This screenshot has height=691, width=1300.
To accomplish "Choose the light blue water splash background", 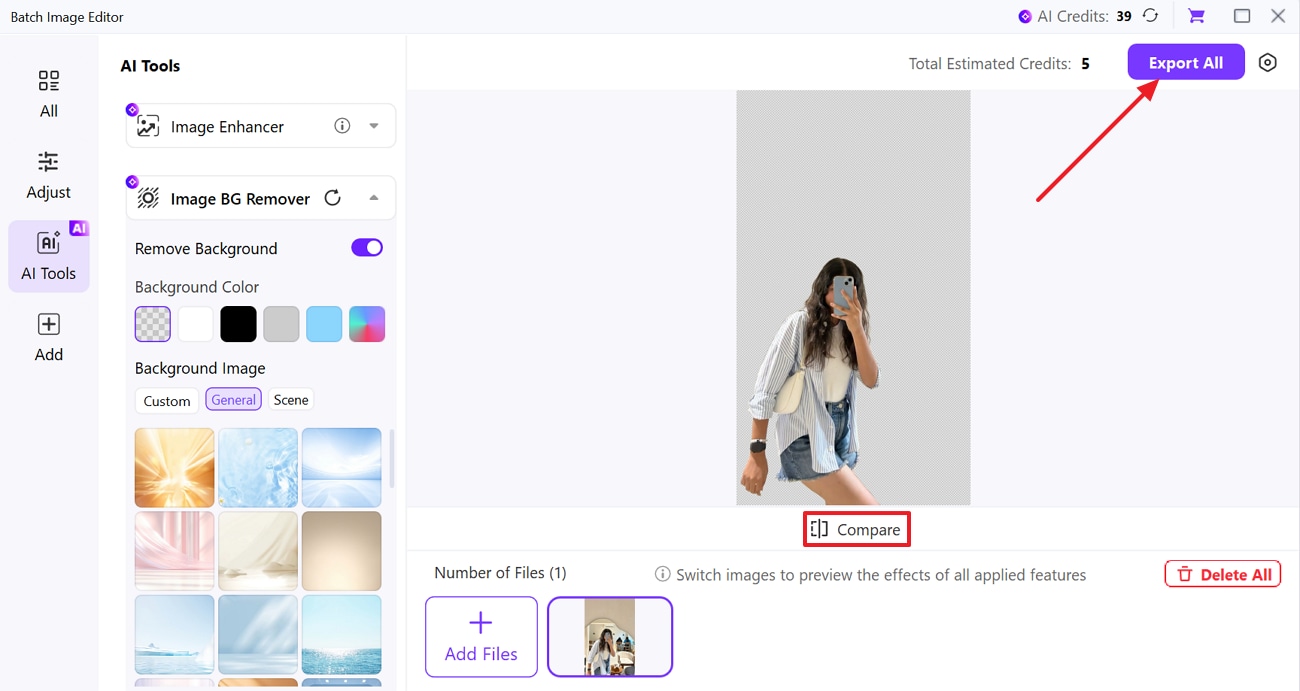I will pos(258,467).
